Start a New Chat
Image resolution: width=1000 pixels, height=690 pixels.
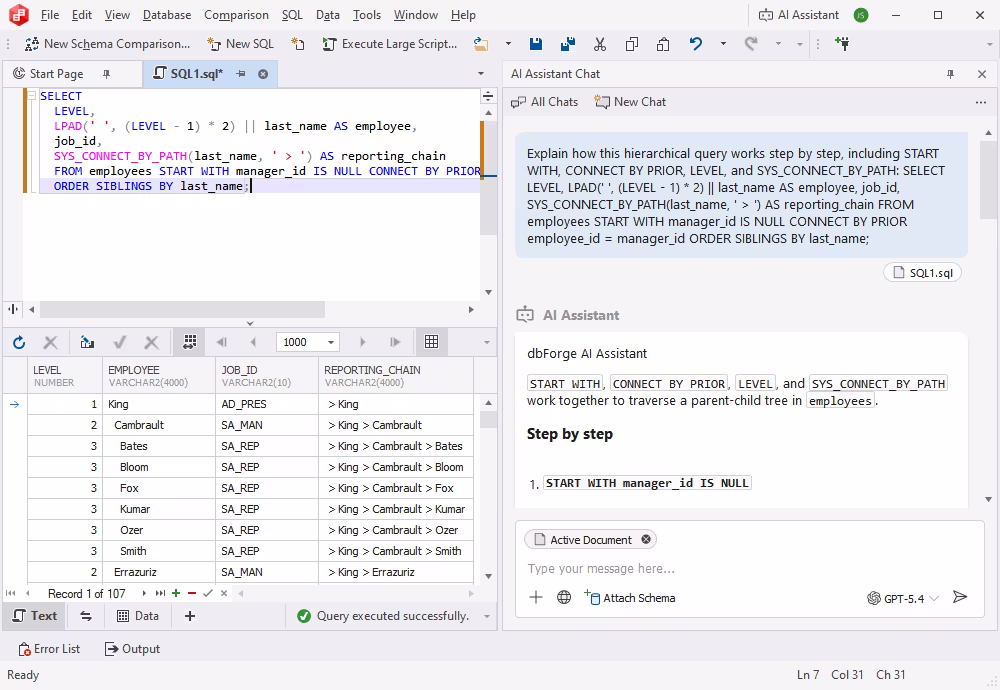coord(630,102)
